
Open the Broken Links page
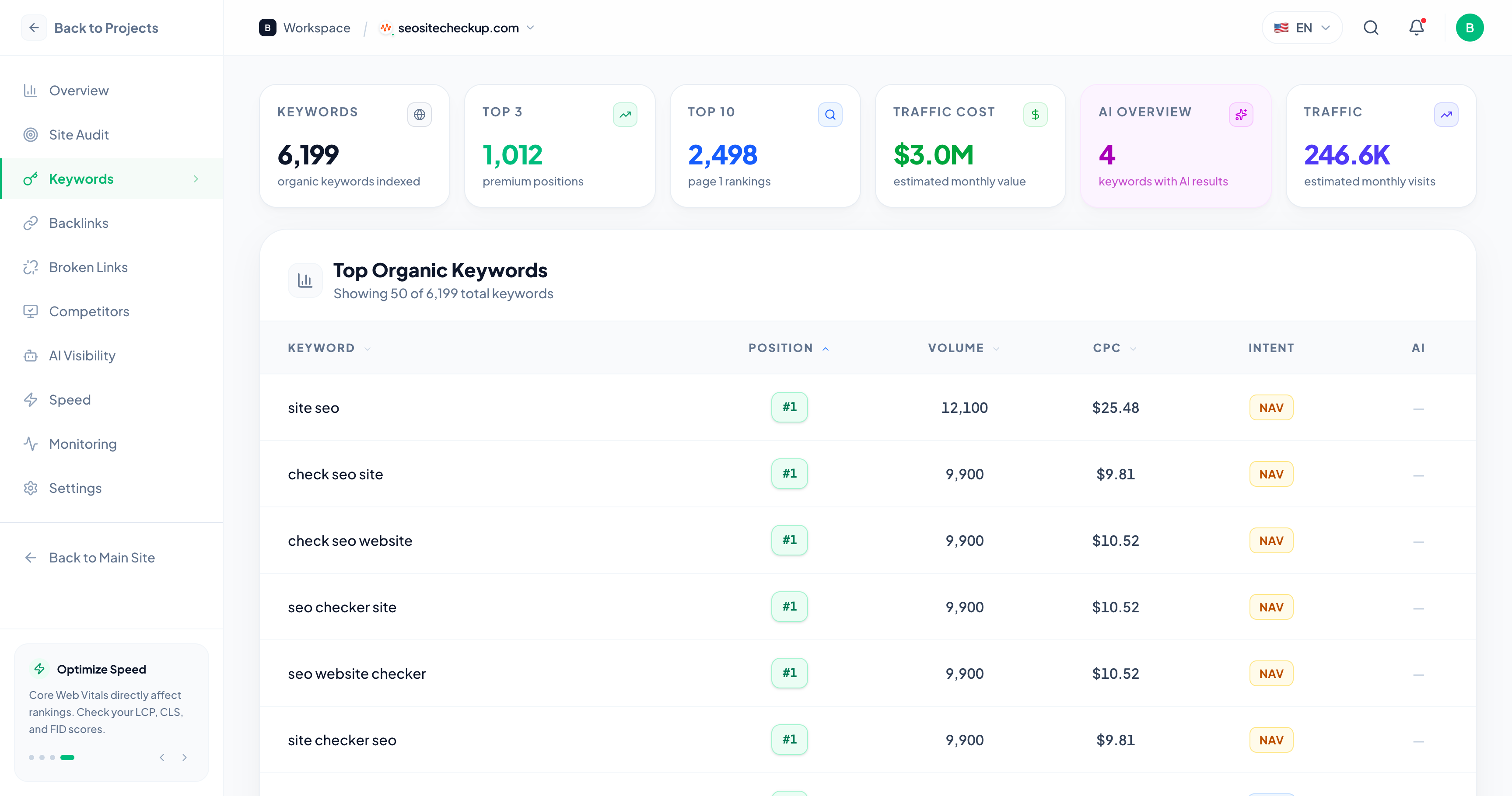112,267
